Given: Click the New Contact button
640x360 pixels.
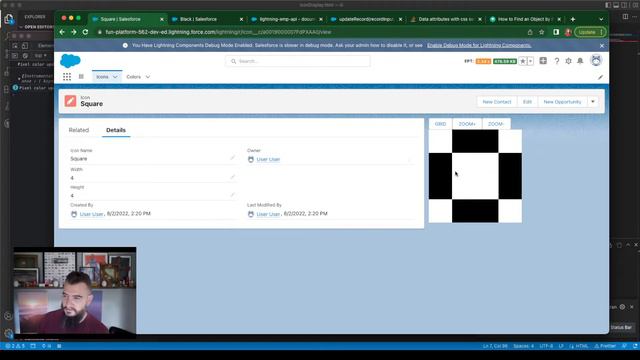Looking at the screenshot, I should (x=497, y=102).
